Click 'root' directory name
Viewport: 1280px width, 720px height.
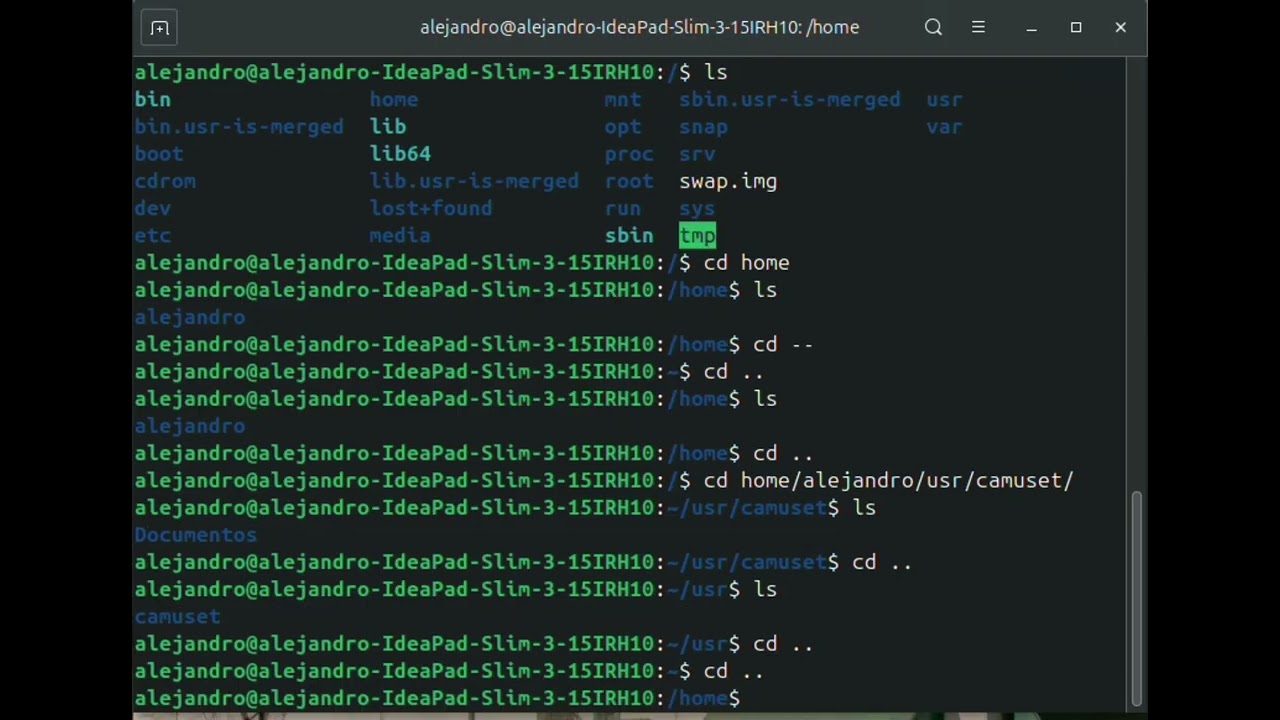click(x=629, y=181)
